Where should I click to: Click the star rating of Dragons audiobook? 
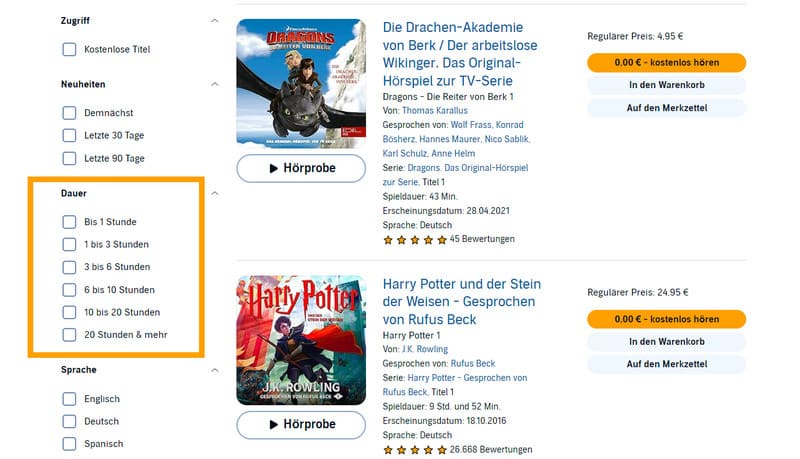[x=415, y=240]
